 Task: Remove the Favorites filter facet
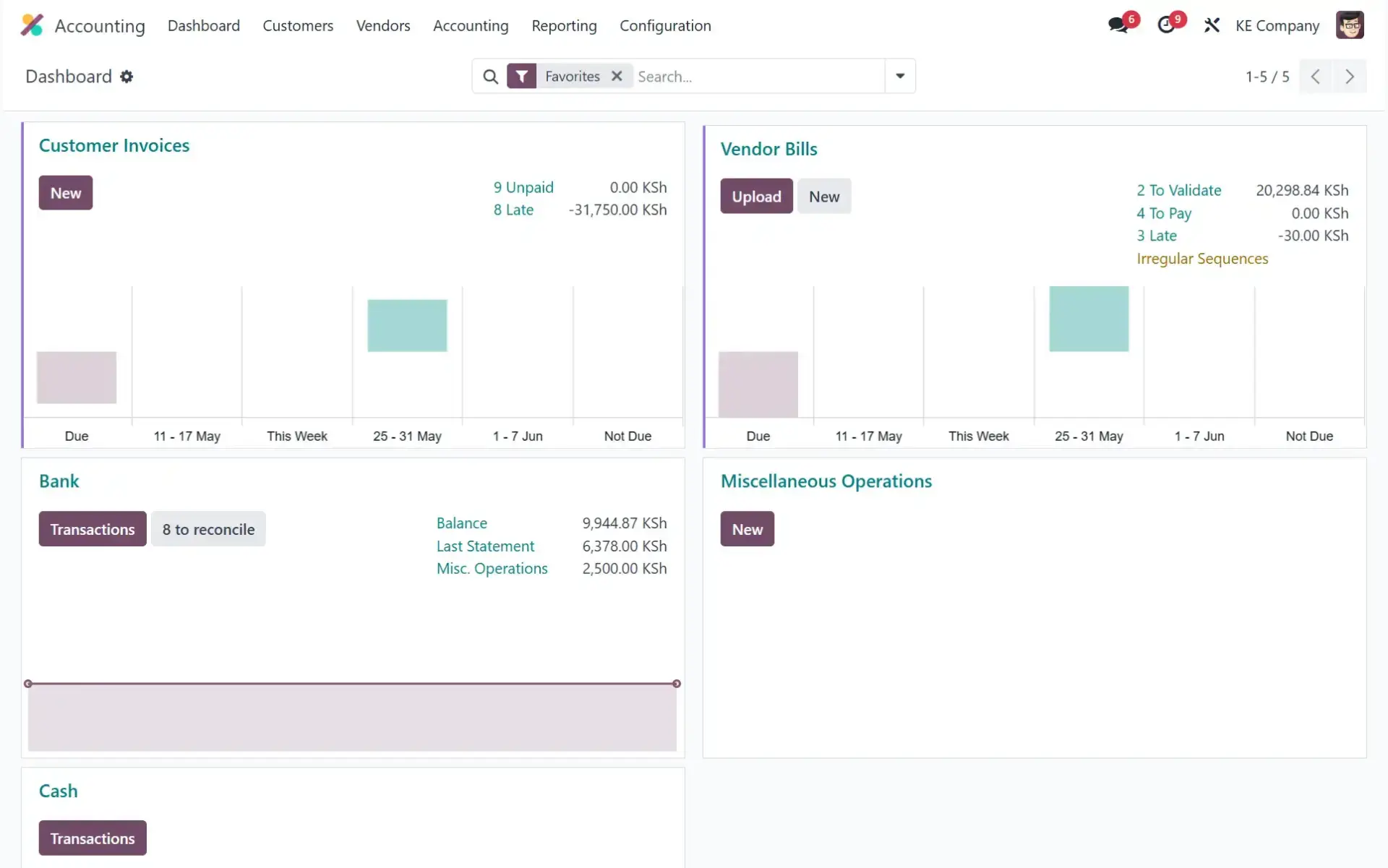pyautogui.click(x=617, y=76)
